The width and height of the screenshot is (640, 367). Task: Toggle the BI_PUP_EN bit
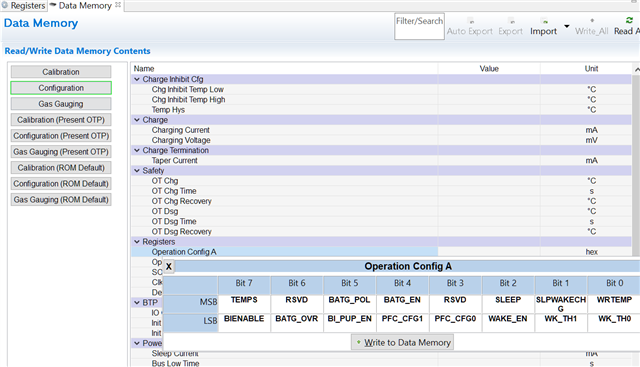(x=349, y=323)
